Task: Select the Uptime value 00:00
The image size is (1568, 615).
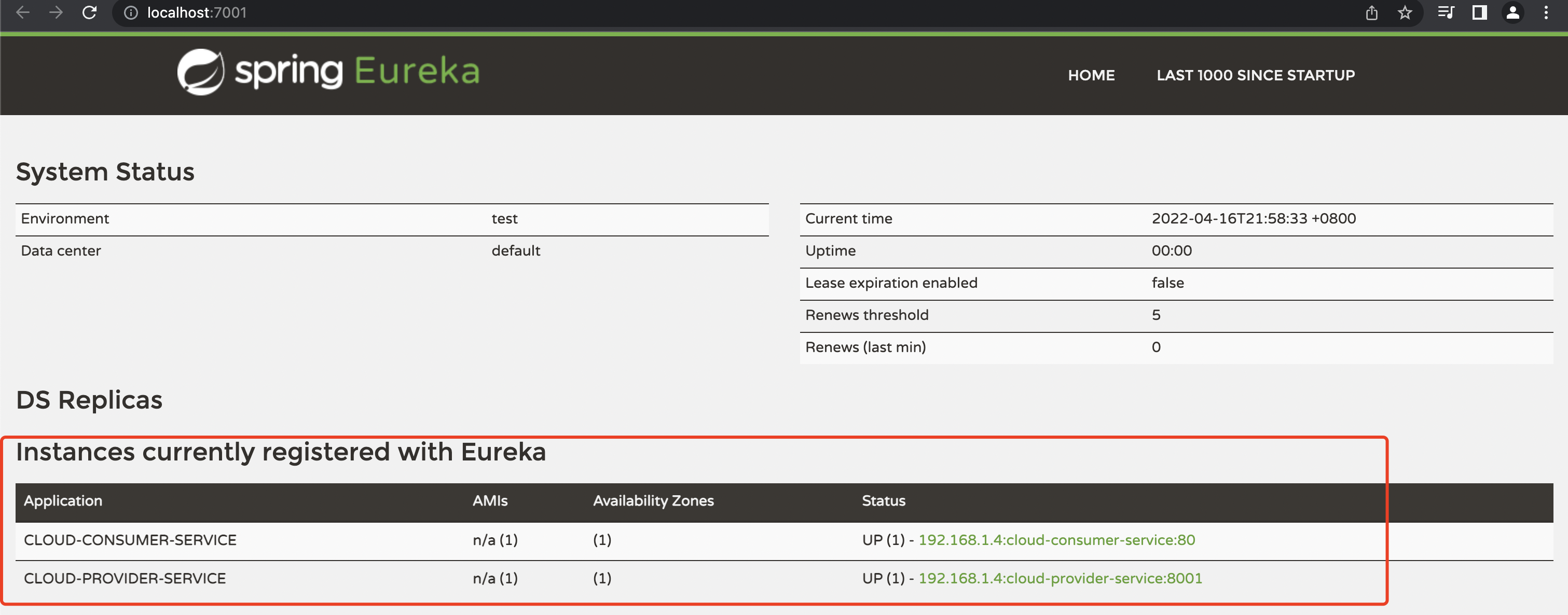Action: point(1172,250)
